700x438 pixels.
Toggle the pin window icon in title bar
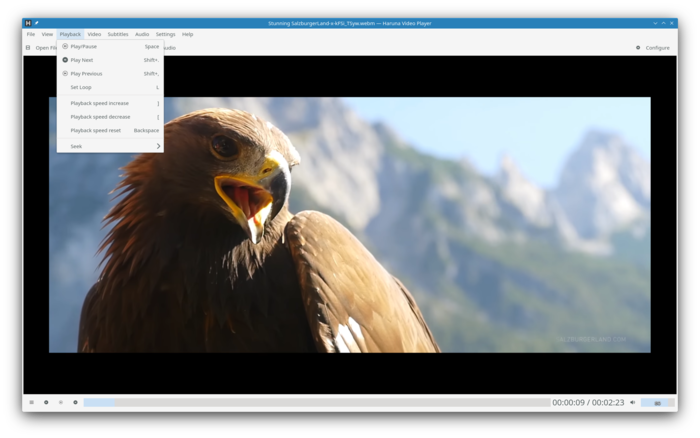tap(37, 22)
